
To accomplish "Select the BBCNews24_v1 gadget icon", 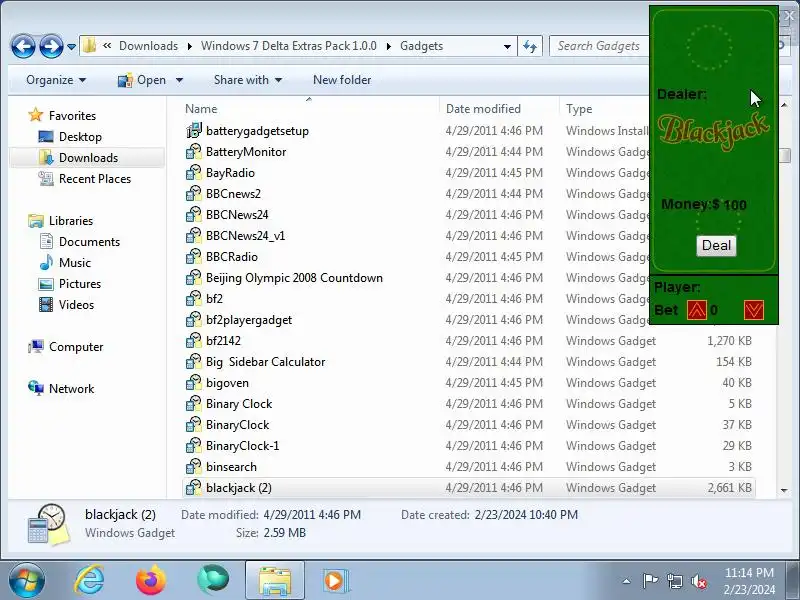I will coord(194,235).
